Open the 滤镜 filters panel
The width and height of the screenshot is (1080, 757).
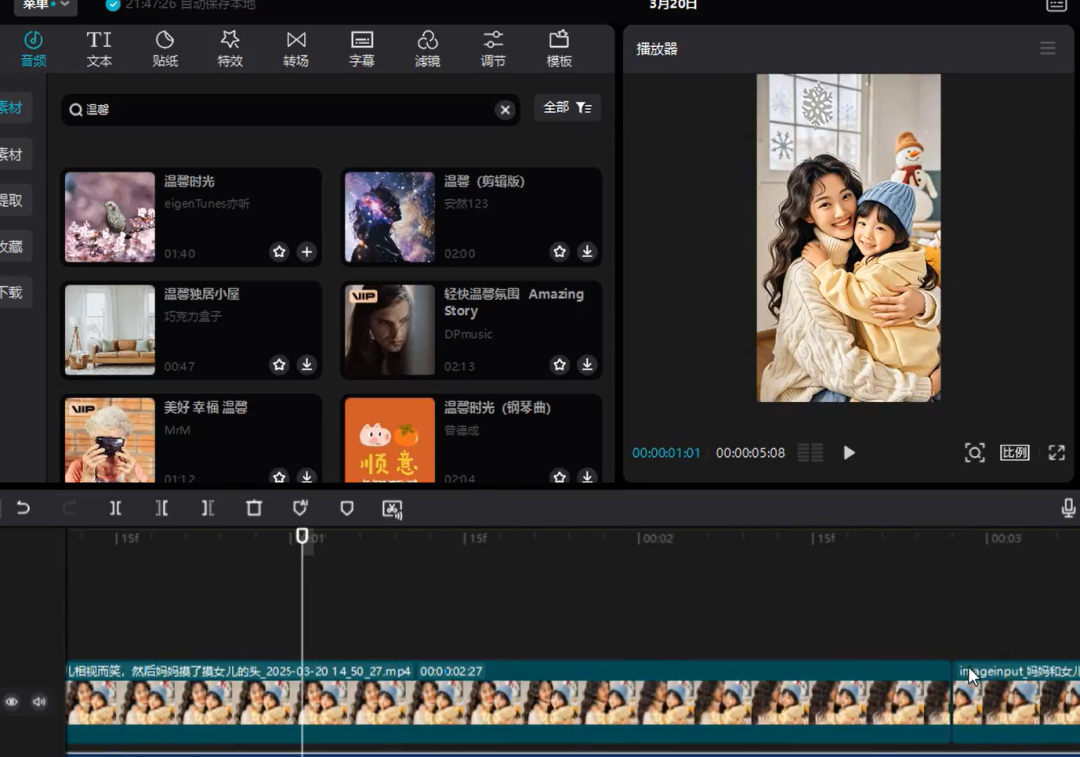coord(427,48)
